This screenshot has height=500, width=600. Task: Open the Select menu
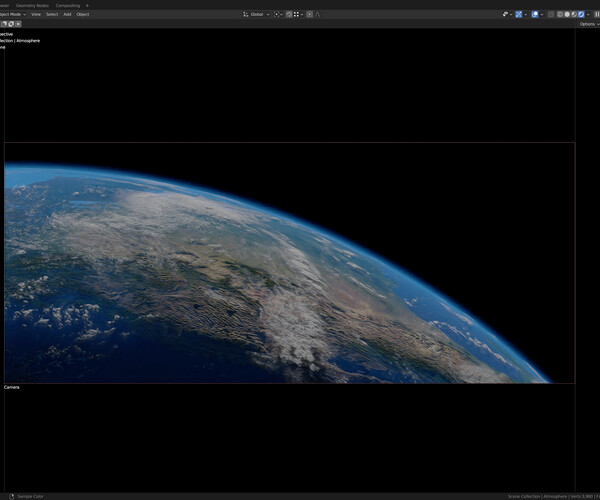[51, 14]
